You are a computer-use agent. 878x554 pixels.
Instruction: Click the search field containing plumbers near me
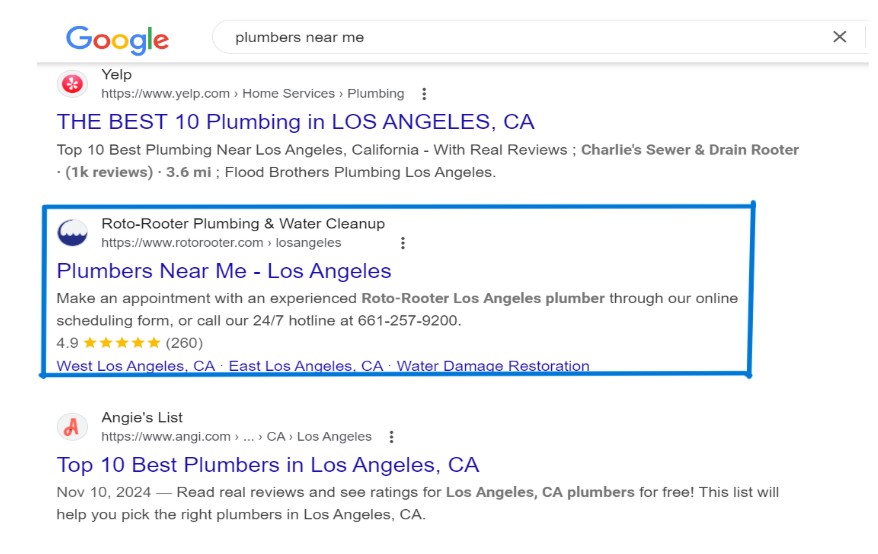click(x=520, y=37)
